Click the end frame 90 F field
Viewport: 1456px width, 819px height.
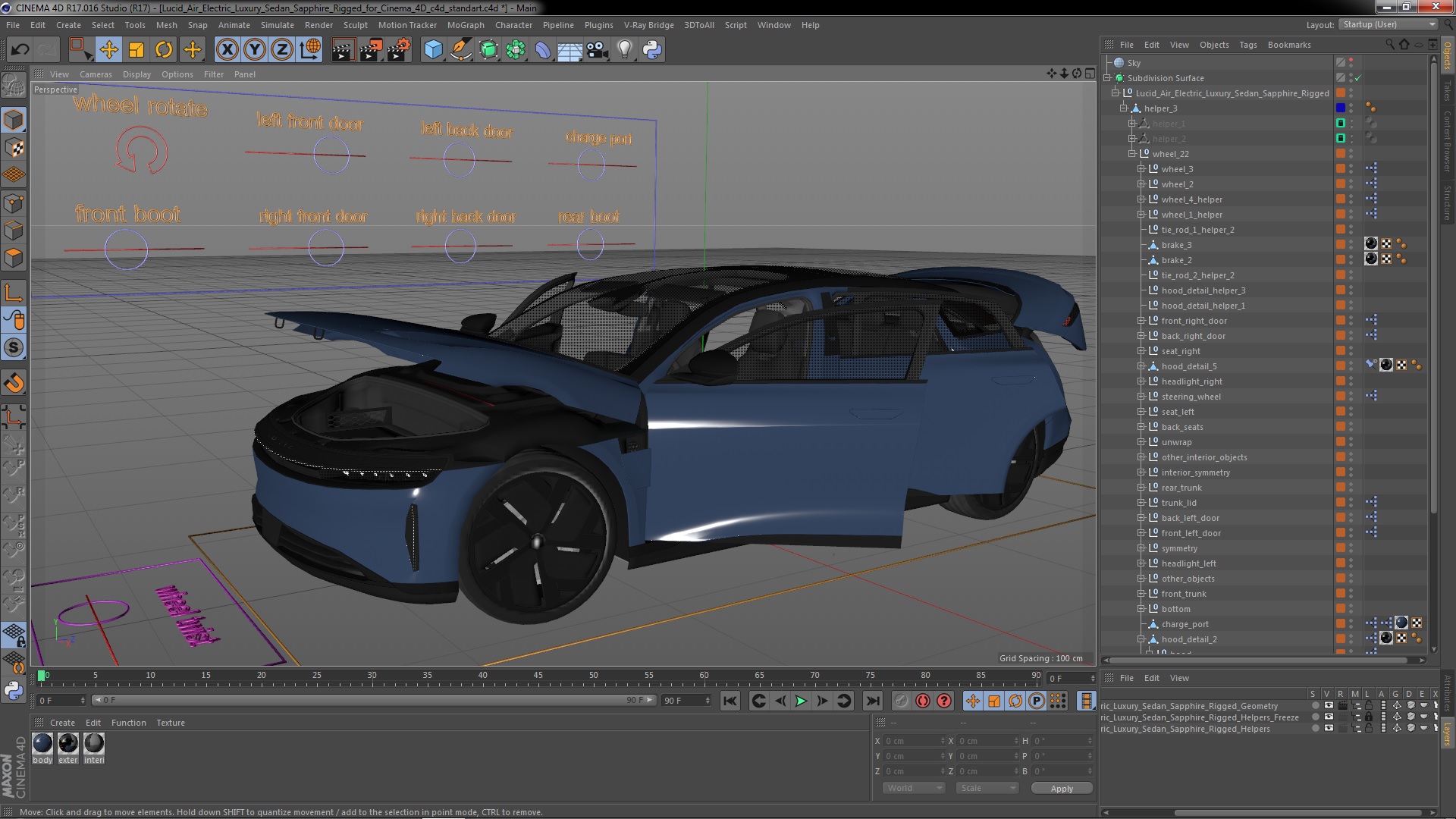point(686,701)
